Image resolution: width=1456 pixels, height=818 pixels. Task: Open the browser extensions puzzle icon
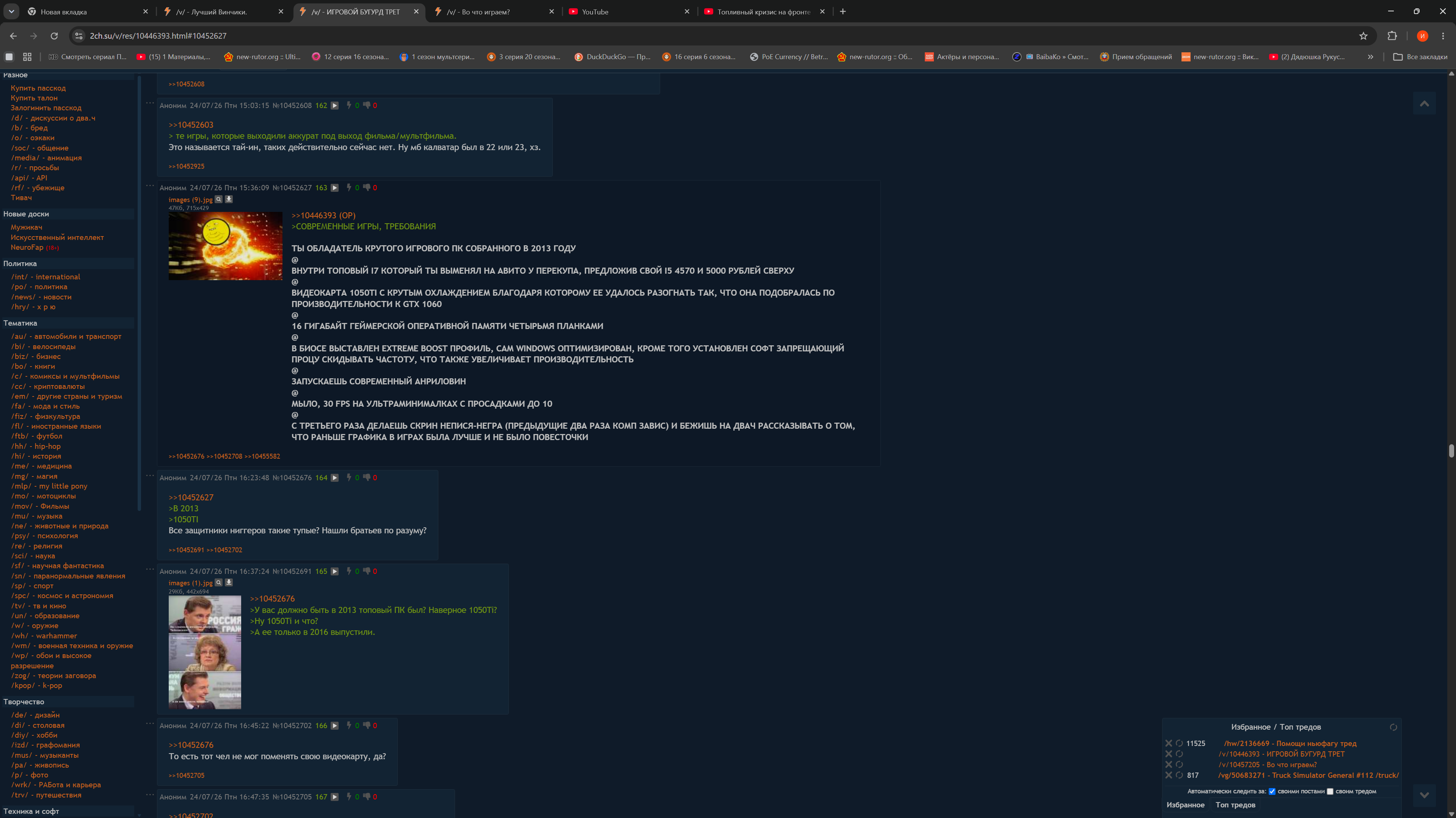tap(1392, 36)
